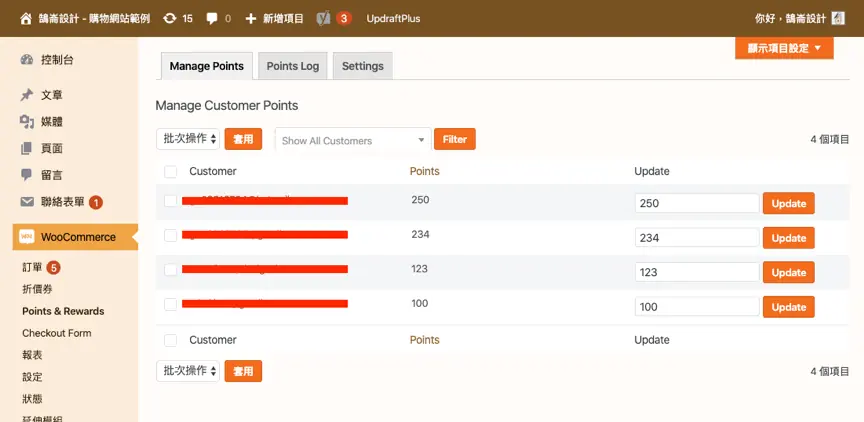Image resolution: width=864 pixels, height=422 pixels.
Task: Open the Show All Customers dropdown
Action: (353, 140)
